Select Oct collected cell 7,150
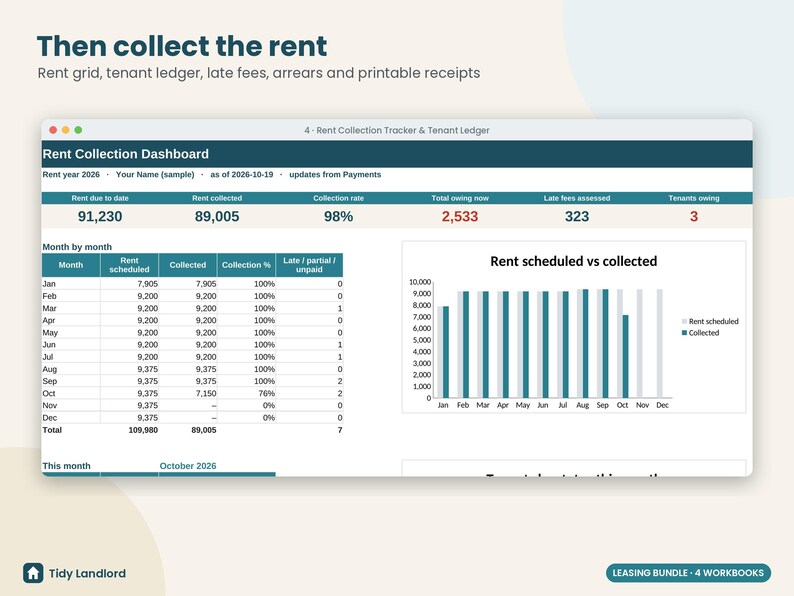Screen dimensions: 794x596 coord(188,393)
